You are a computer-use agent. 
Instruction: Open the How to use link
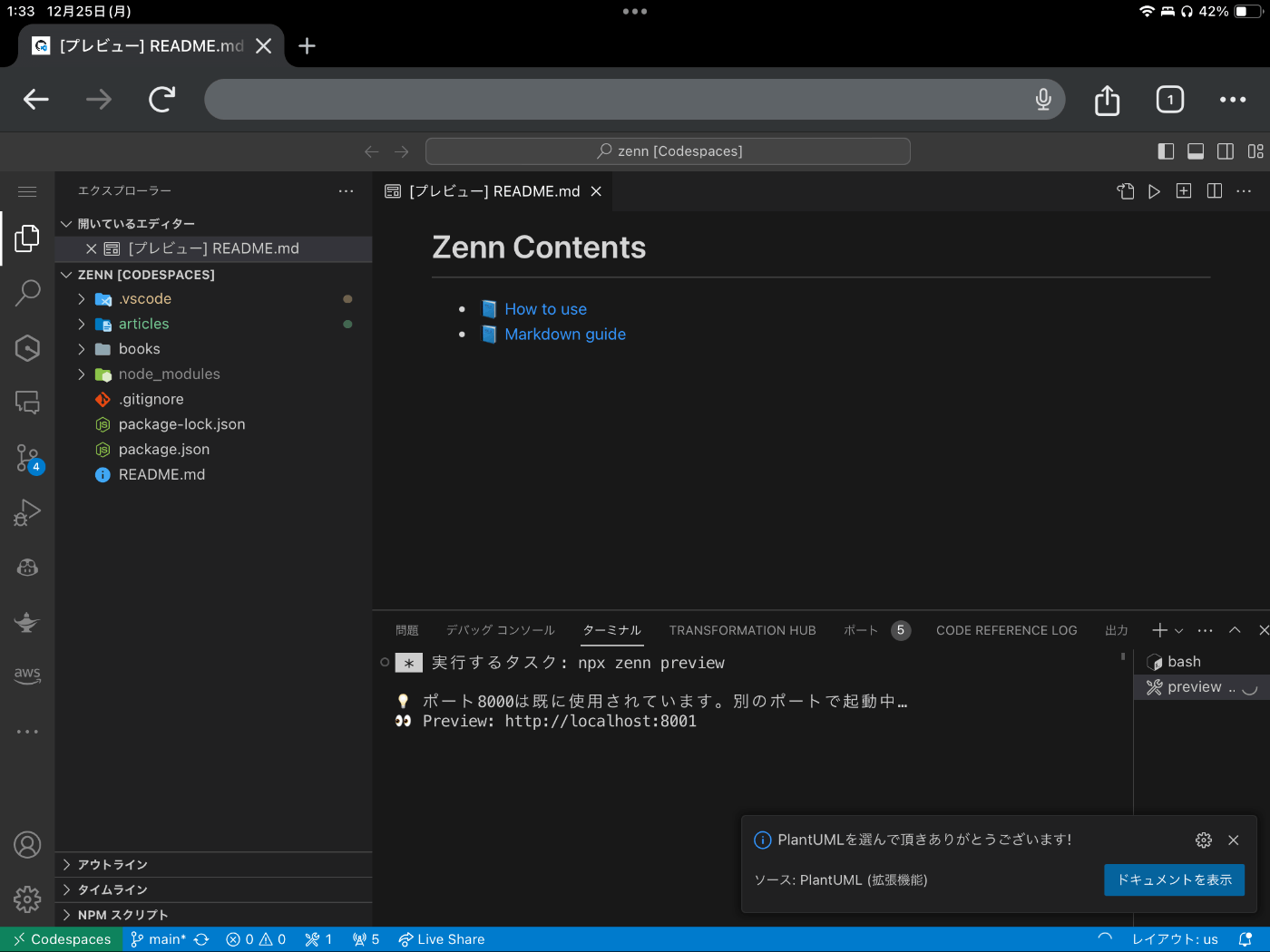(x=546, y=309)
